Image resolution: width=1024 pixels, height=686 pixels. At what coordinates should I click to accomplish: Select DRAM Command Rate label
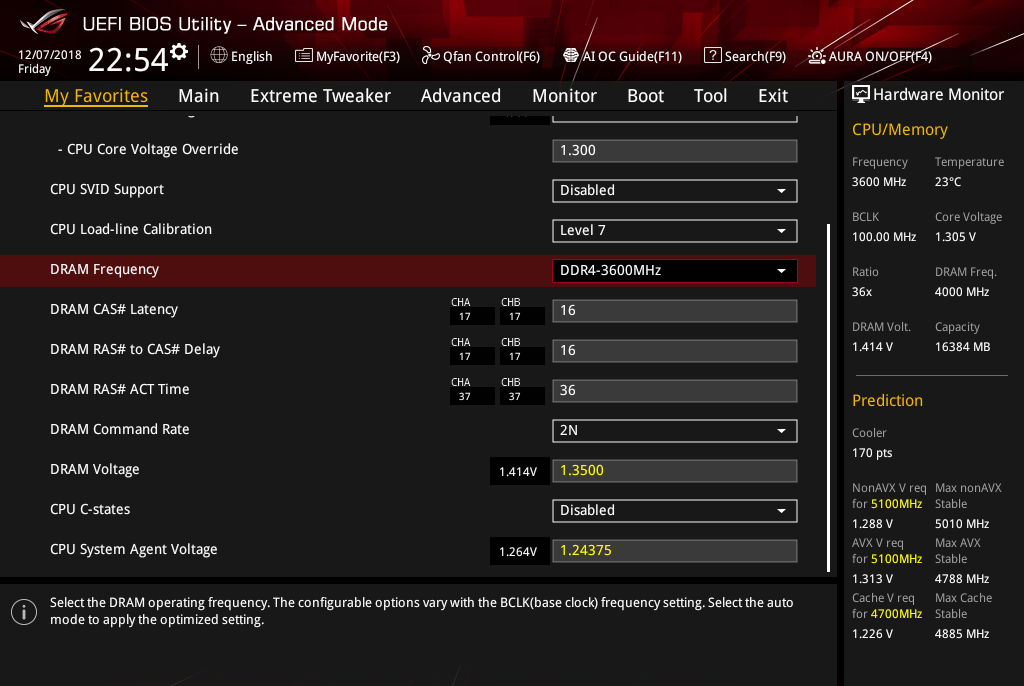coord(120,429)
